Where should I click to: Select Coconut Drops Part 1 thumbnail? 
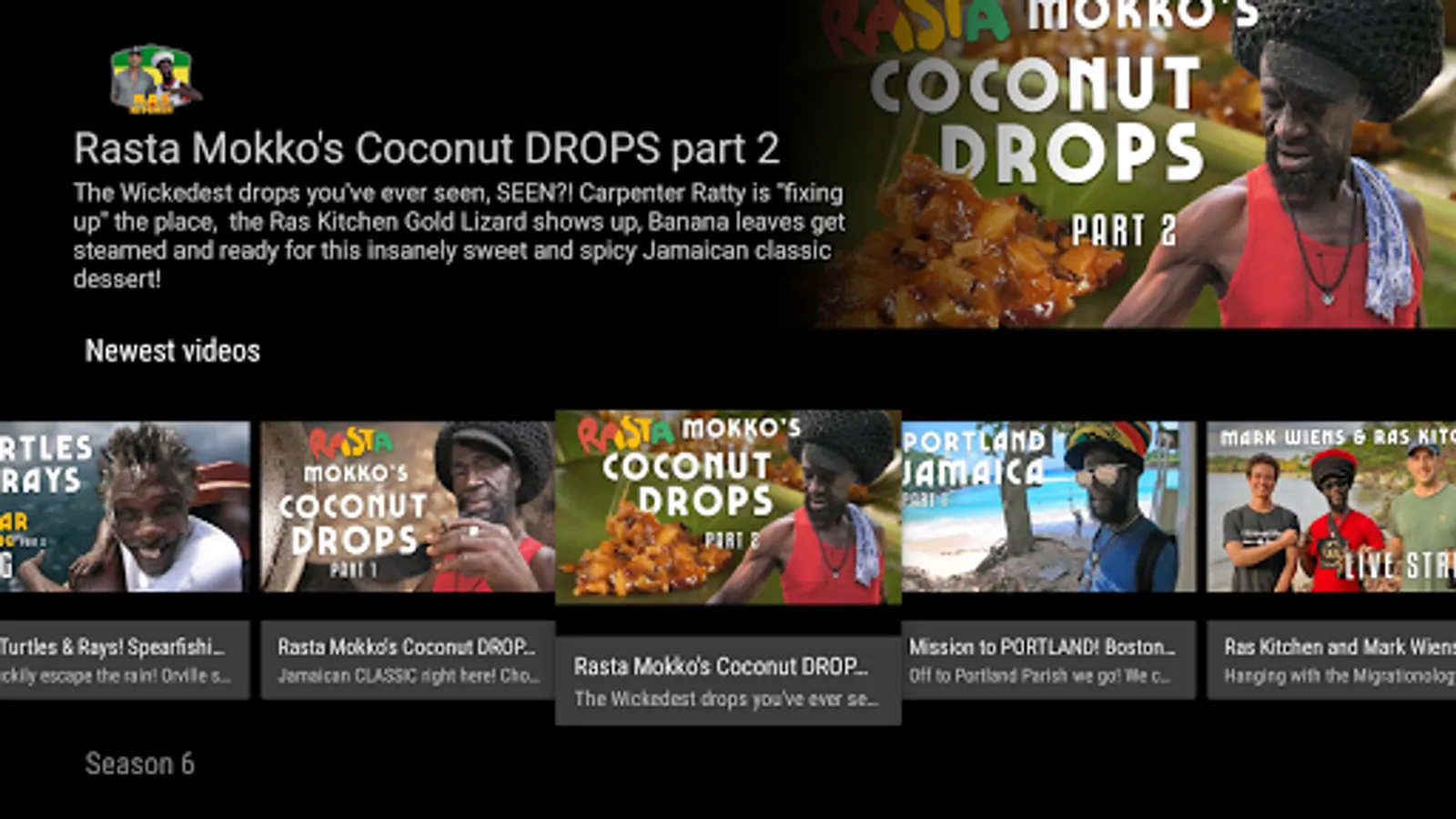(x=408, y=507)
